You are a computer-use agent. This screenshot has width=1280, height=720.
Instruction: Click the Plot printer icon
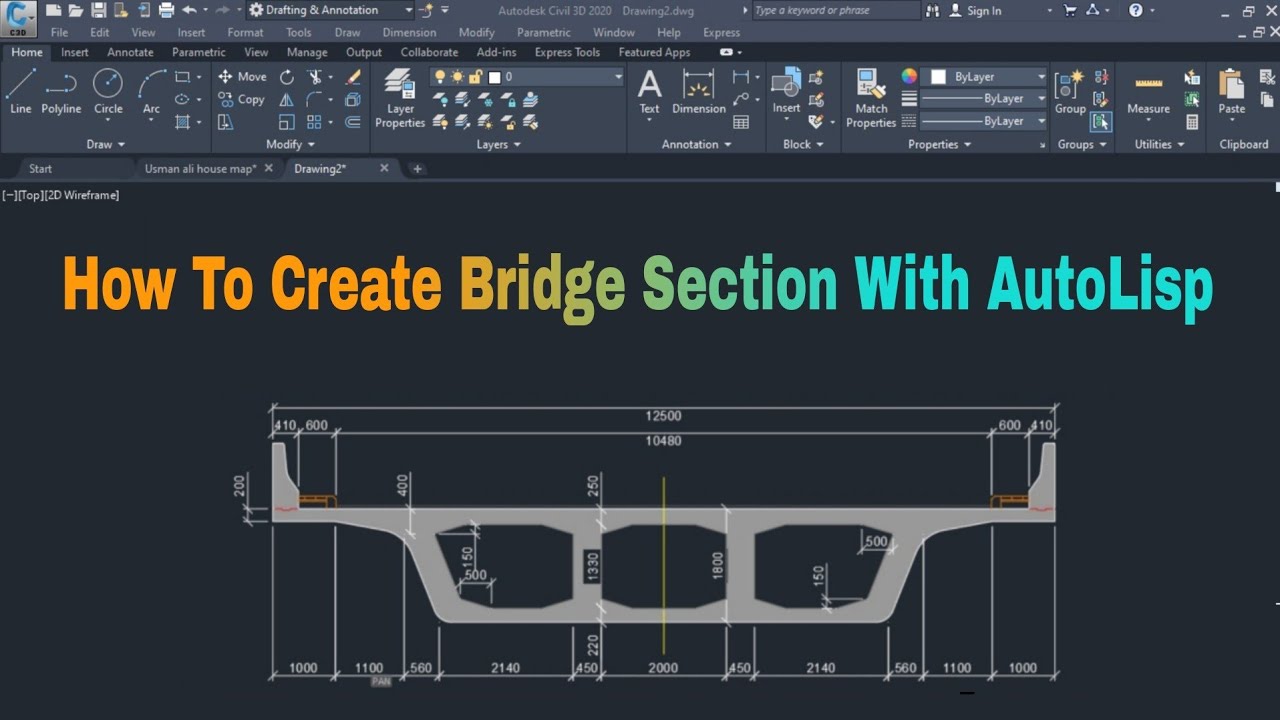pos(166,10)
